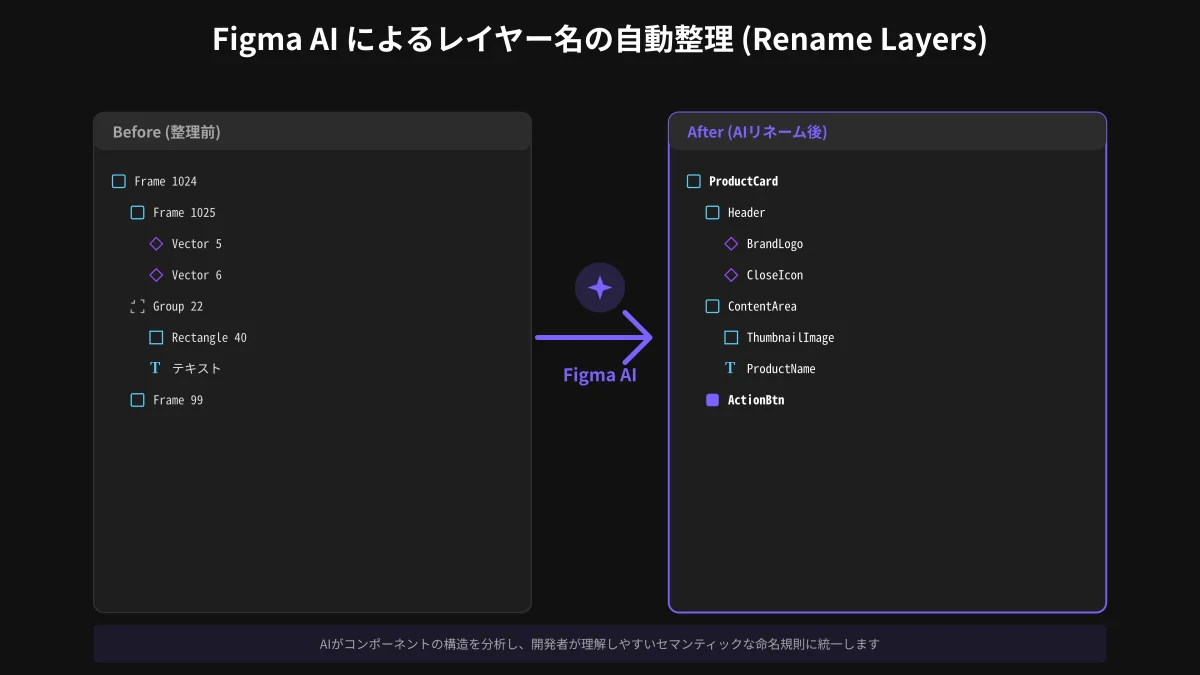Select the Rectangle 40 layer name
The image size is (1200, 675).
pos(209,337)
